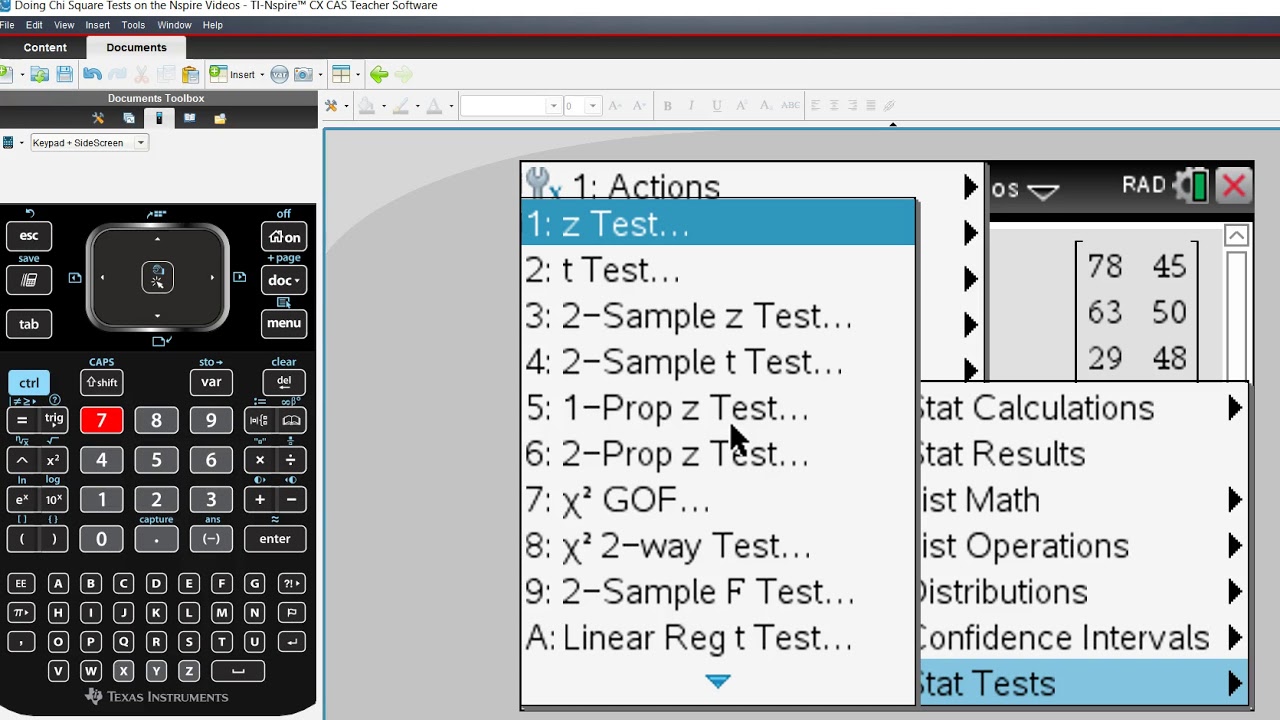Screen dimensions: 1280x720
Task: Open the Document Tools toolbox tab
Action: click(98, 118)
